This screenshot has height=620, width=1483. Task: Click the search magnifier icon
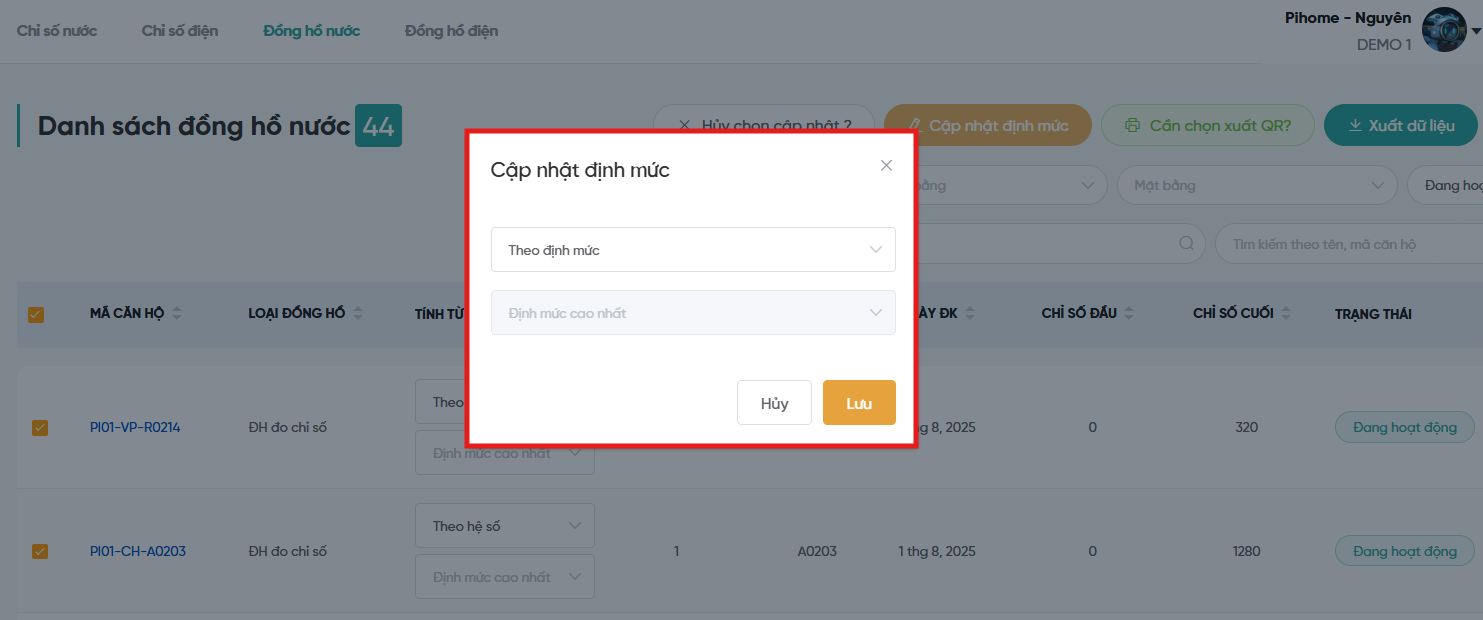click(1186, 243)
